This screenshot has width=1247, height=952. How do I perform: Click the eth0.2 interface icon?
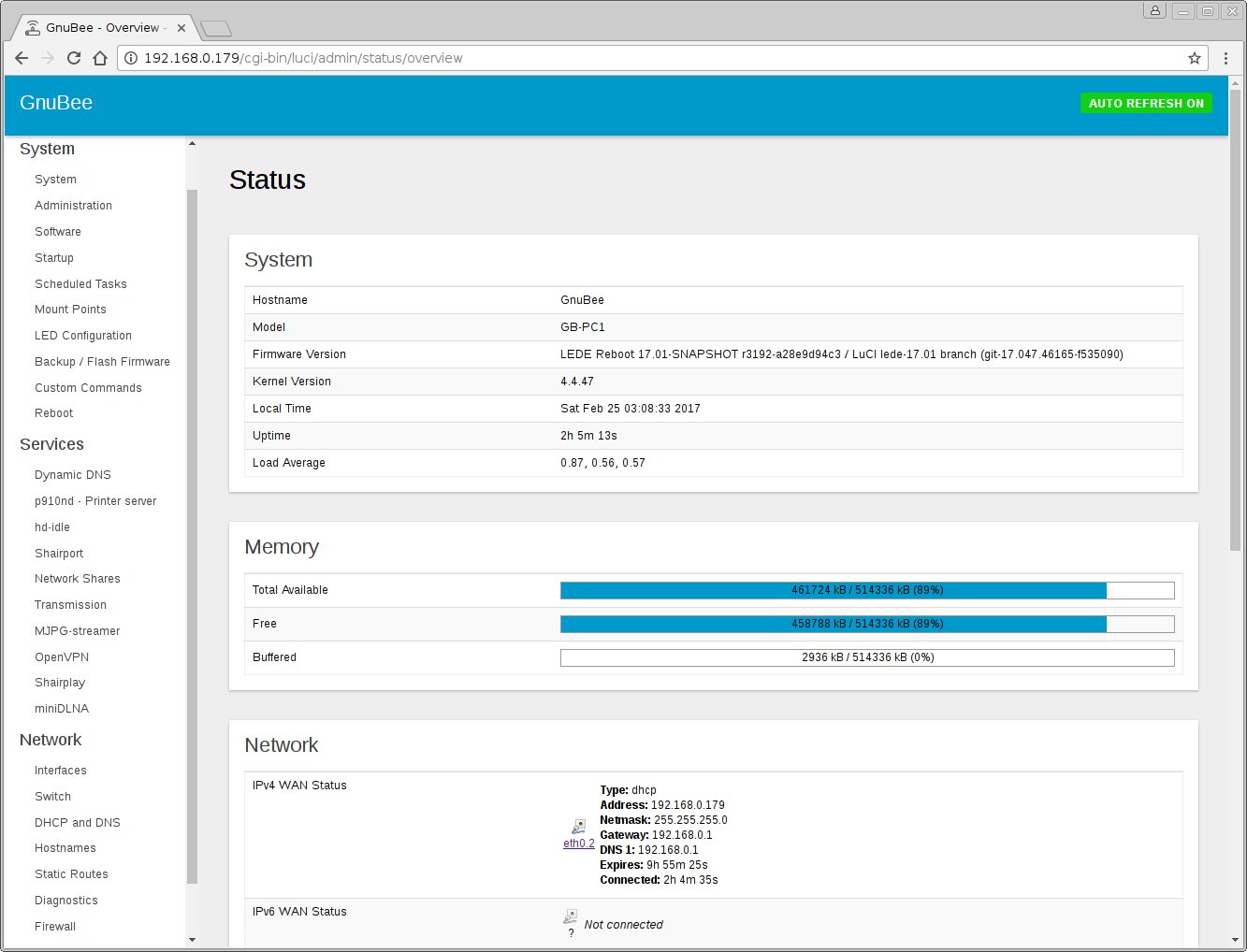click(x=579, y=827)
